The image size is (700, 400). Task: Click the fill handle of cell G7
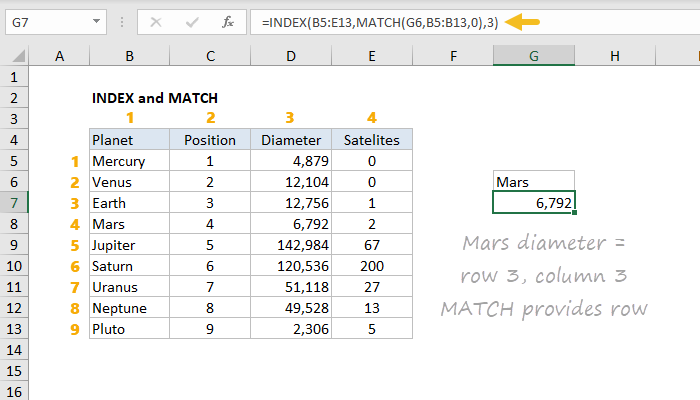[x=574, y=212]
